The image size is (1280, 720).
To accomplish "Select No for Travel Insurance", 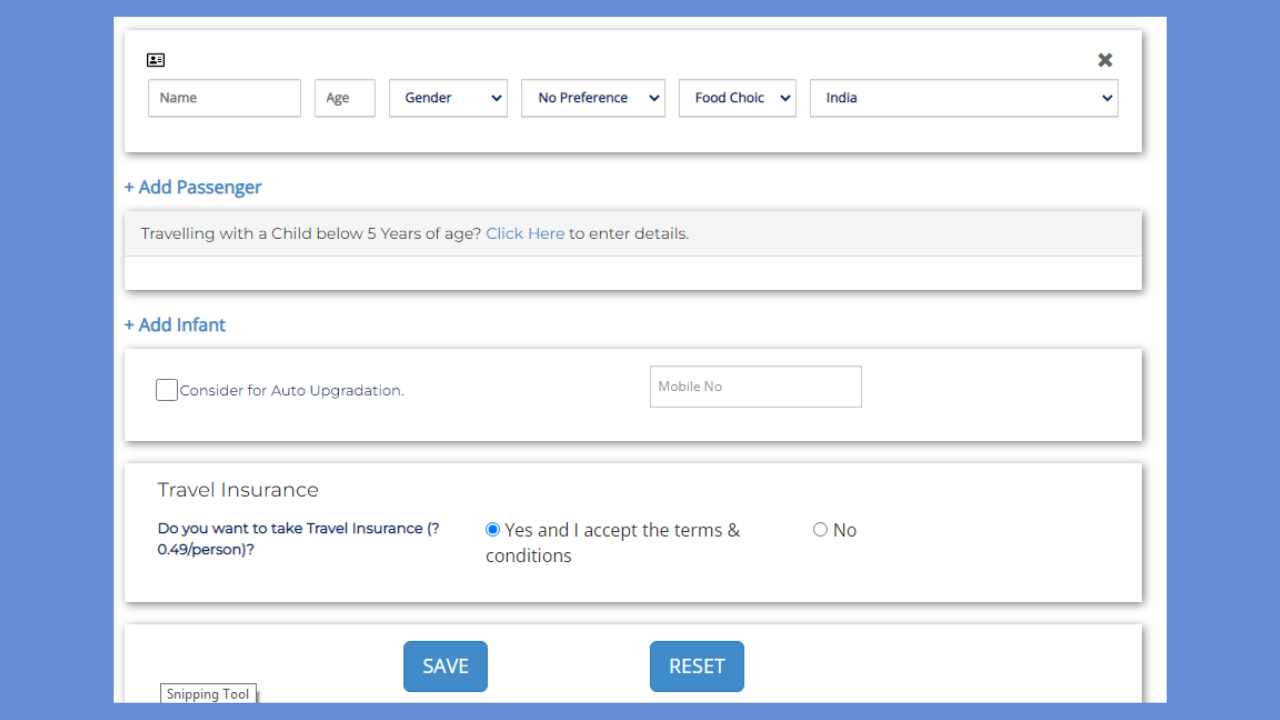I will click(x=820, y=529).
